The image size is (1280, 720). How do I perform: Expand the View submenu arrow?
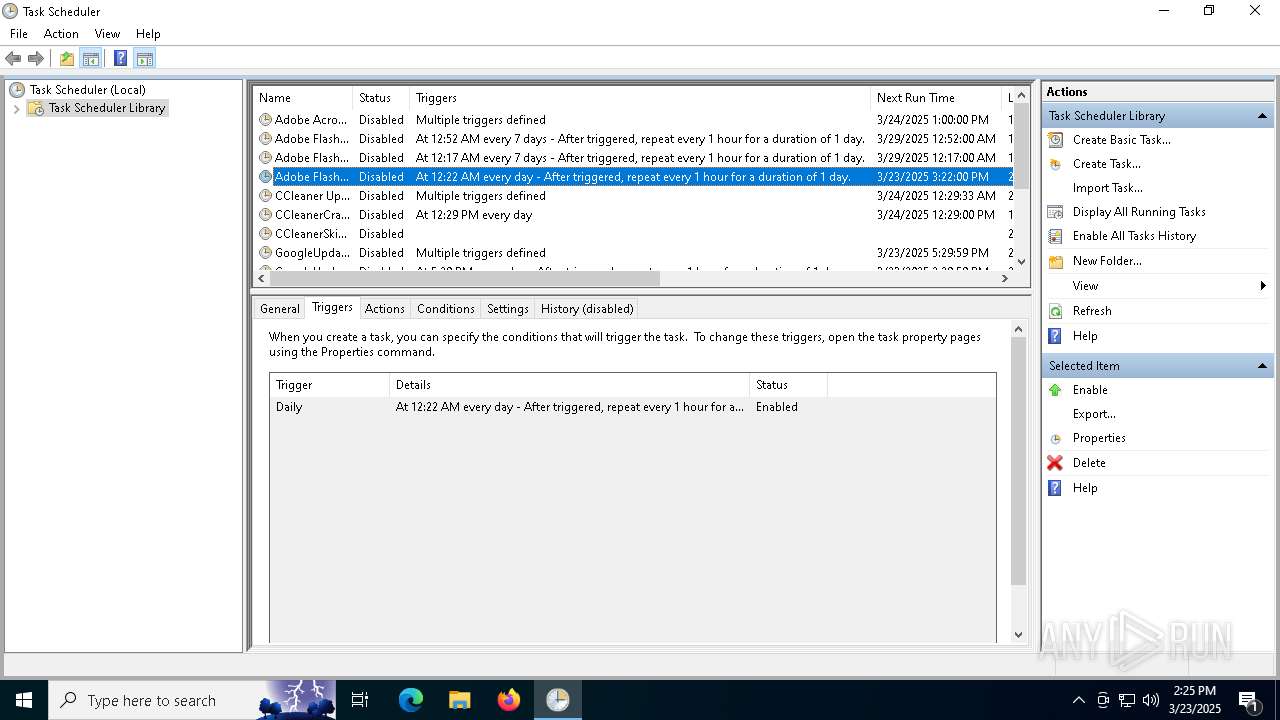(1264, 286)
